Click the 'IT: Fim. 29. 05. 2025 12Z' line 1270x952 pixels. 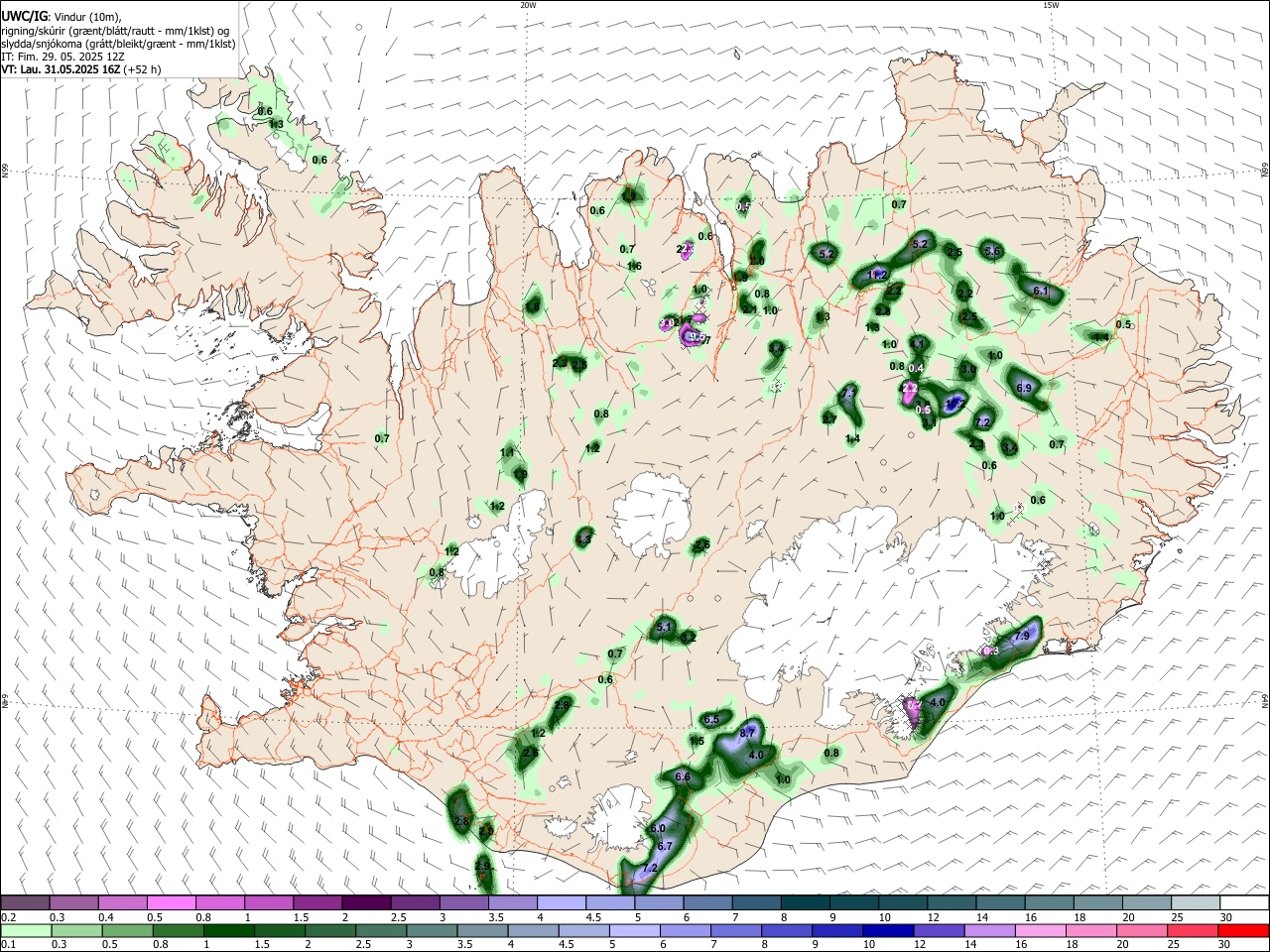pyautogui.click(x=62, y=57)
